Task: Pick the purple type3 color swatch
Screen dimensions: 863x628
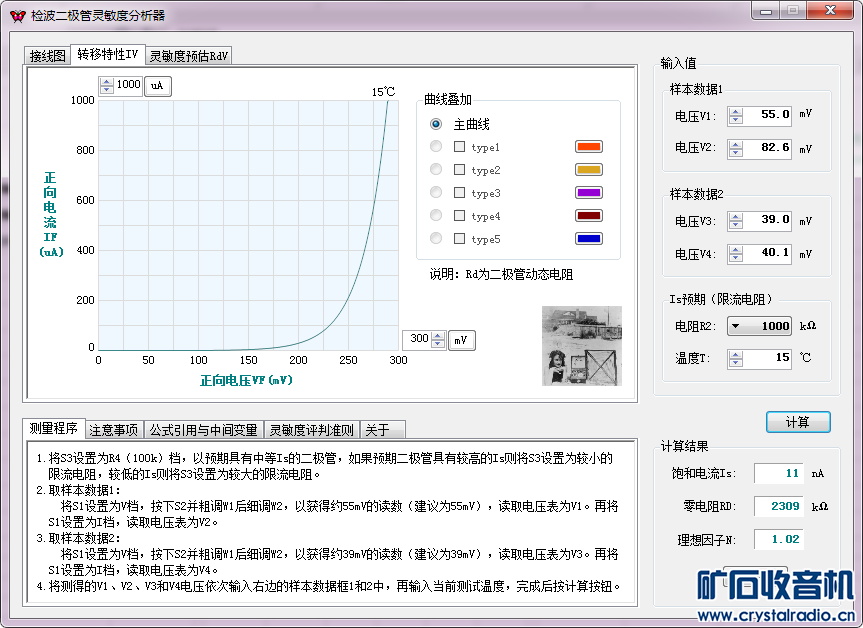Action: click(x=589, y=193)
